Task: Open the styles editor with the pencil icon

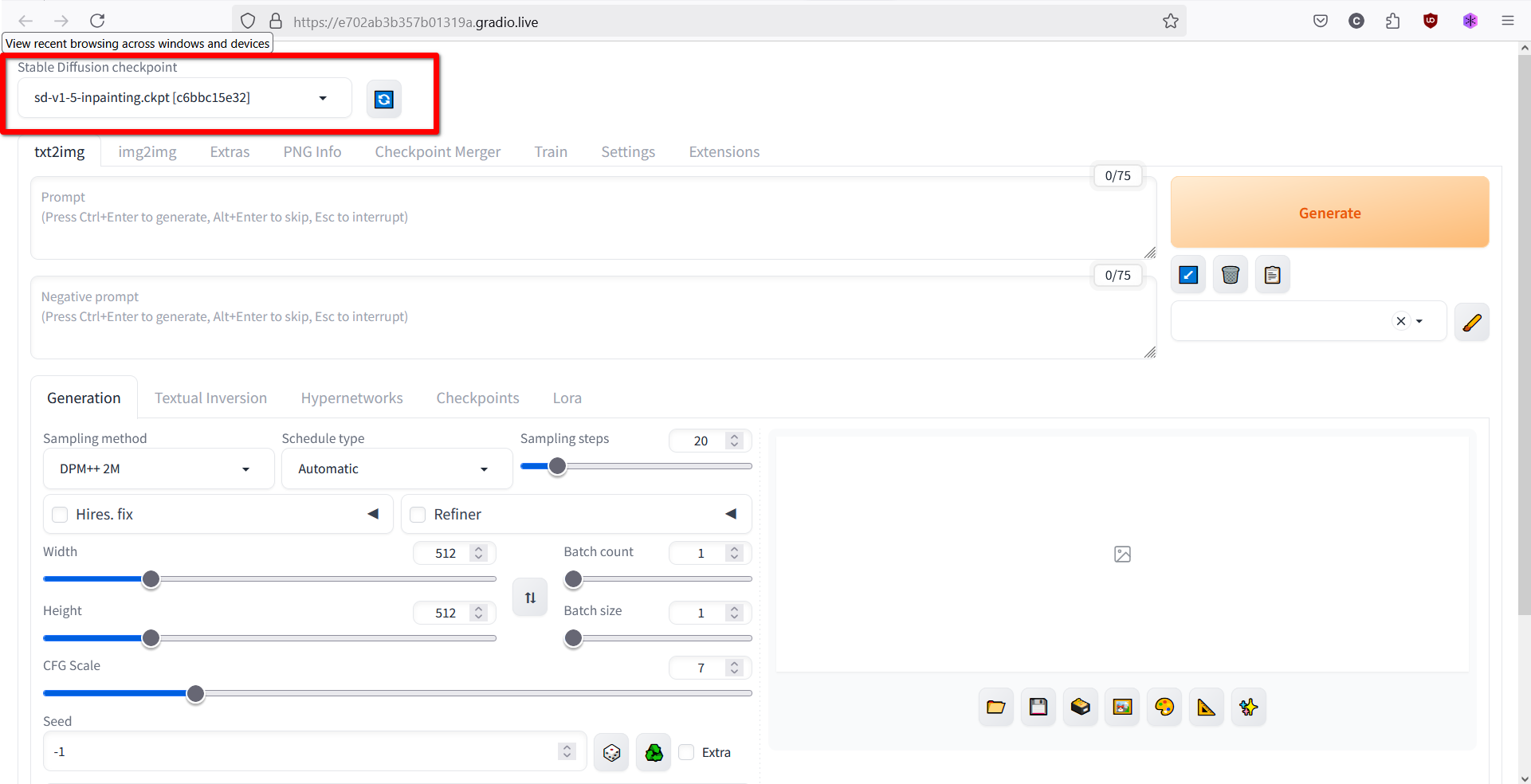Action: (1472, 322)
